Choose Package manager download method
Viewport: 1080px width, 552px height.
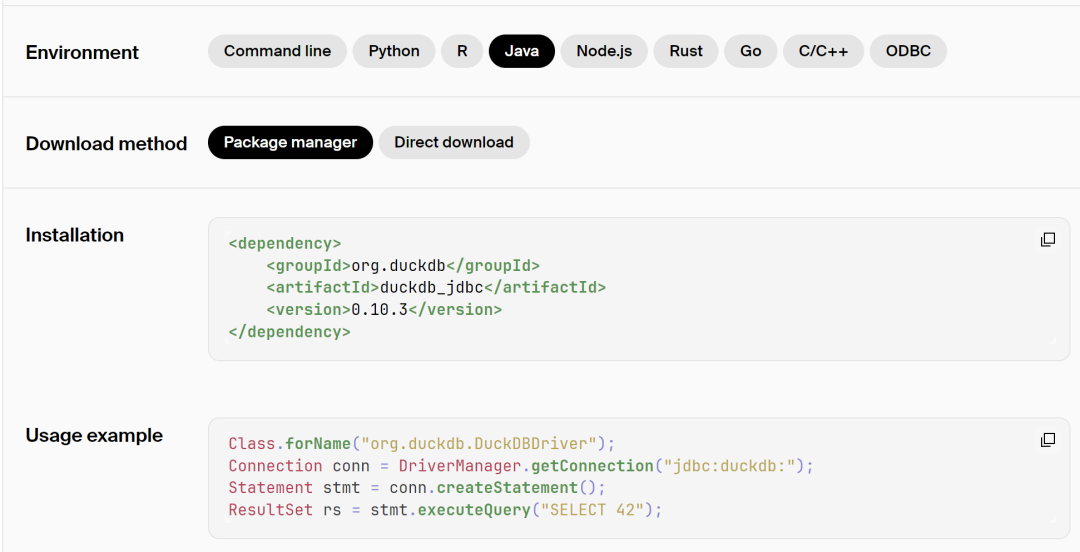290,143
